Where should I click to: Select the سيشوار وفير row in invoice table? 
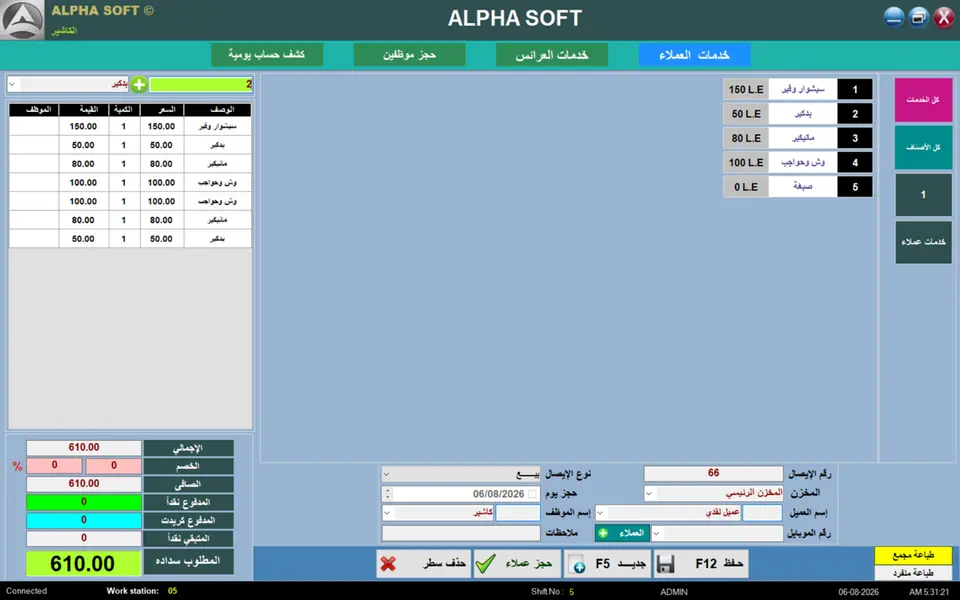[x=130, y=126]
